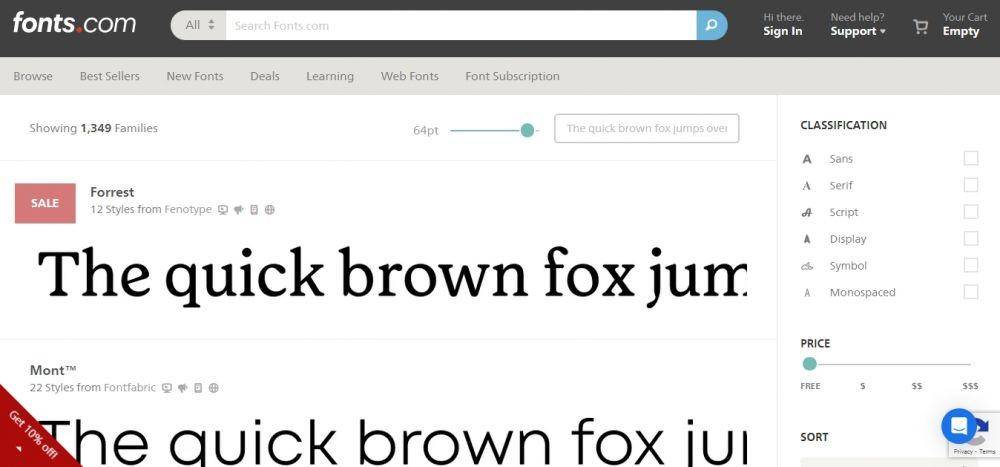Click the Serif filter label
The height and width of the screenshot is (467, 1000).
841,186
